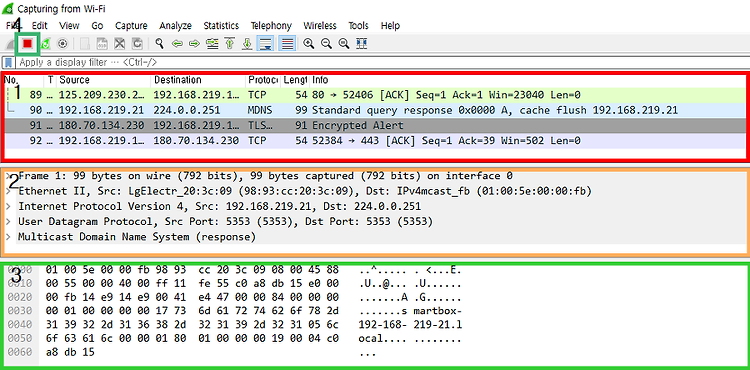Open the Wireless menu
The width and height of the screenshot is (750, 370).
tap(320, 26)
